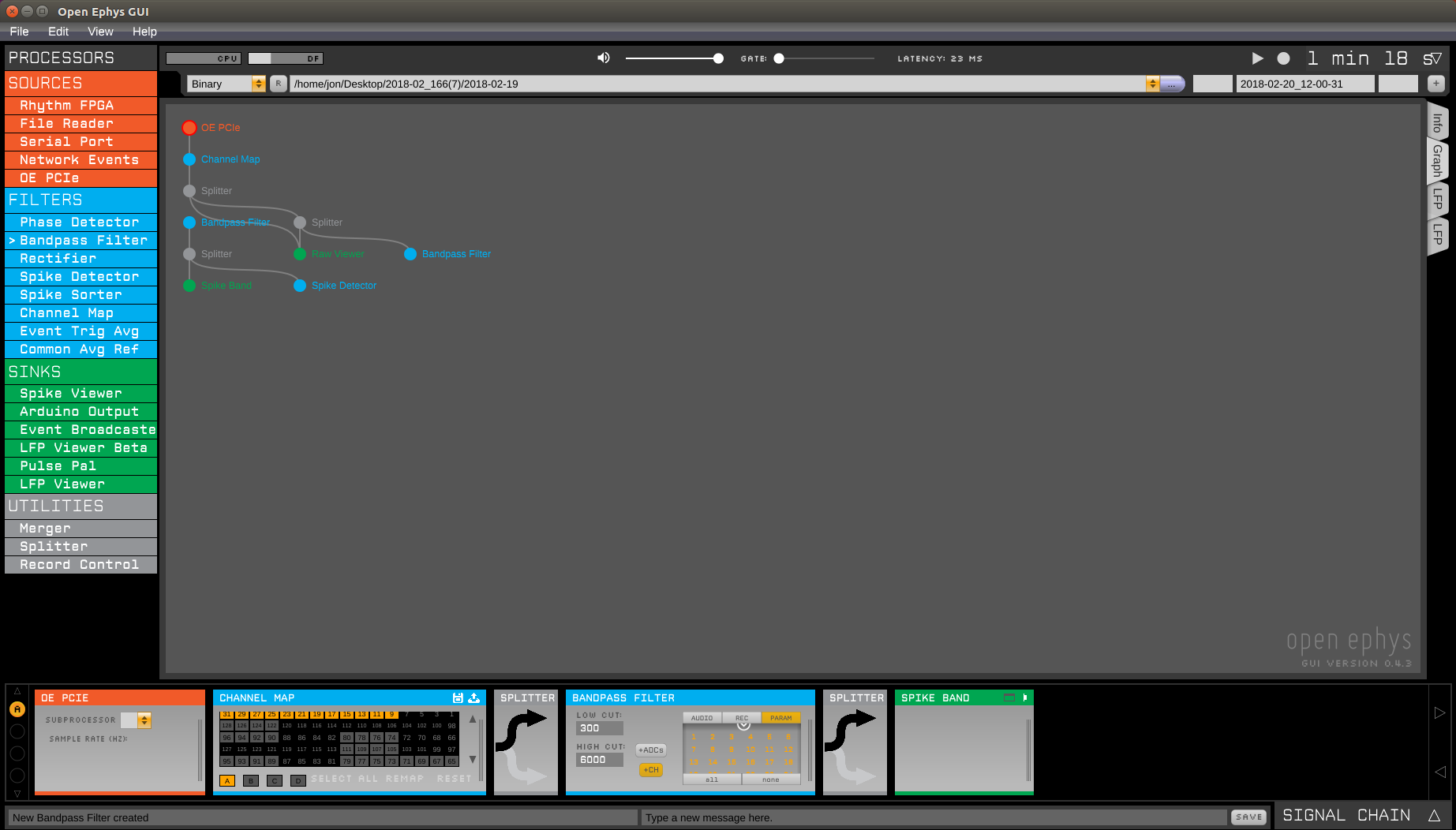
Task: Pin the Spike Band viewer tab
Action: click(x=1026, y=698)
